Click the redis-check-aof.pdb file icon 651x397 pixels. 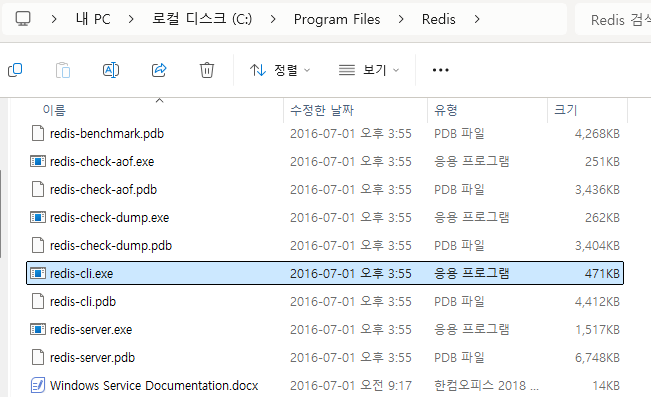tap(38, 189)
